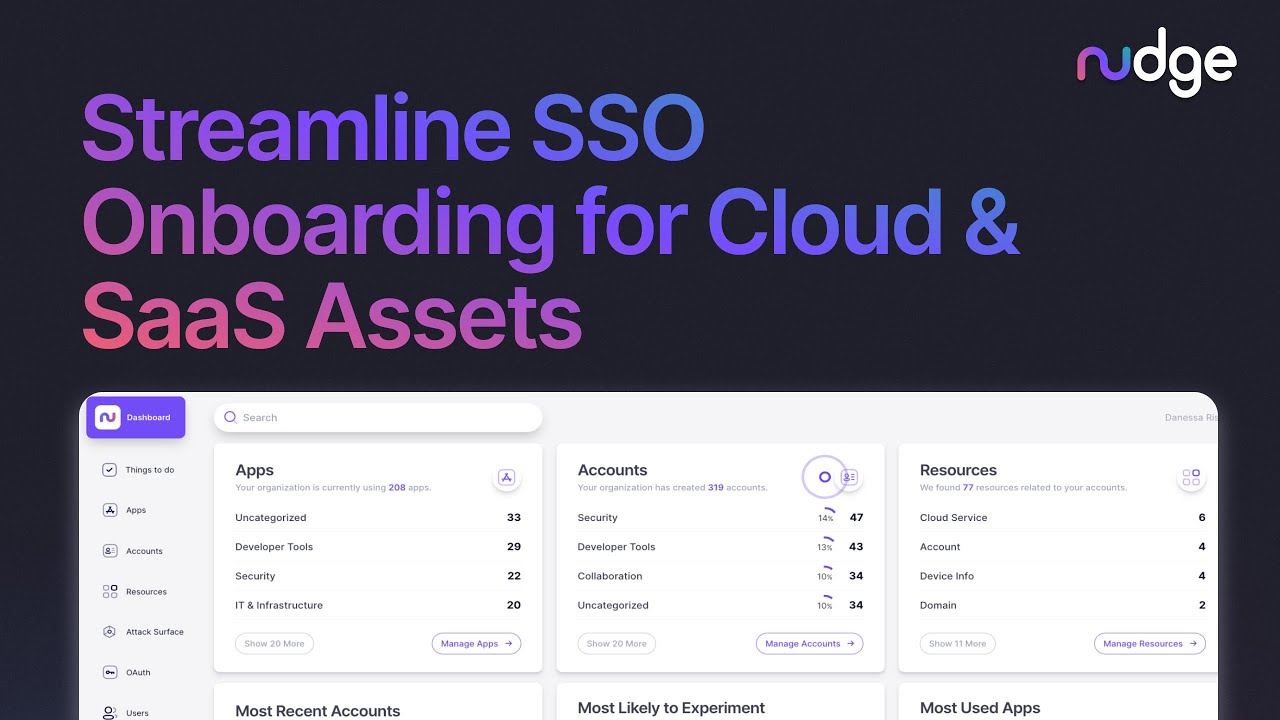Click the Resources card title
The width and height of the screenshot is (1280, 720).
coord(958,470)
